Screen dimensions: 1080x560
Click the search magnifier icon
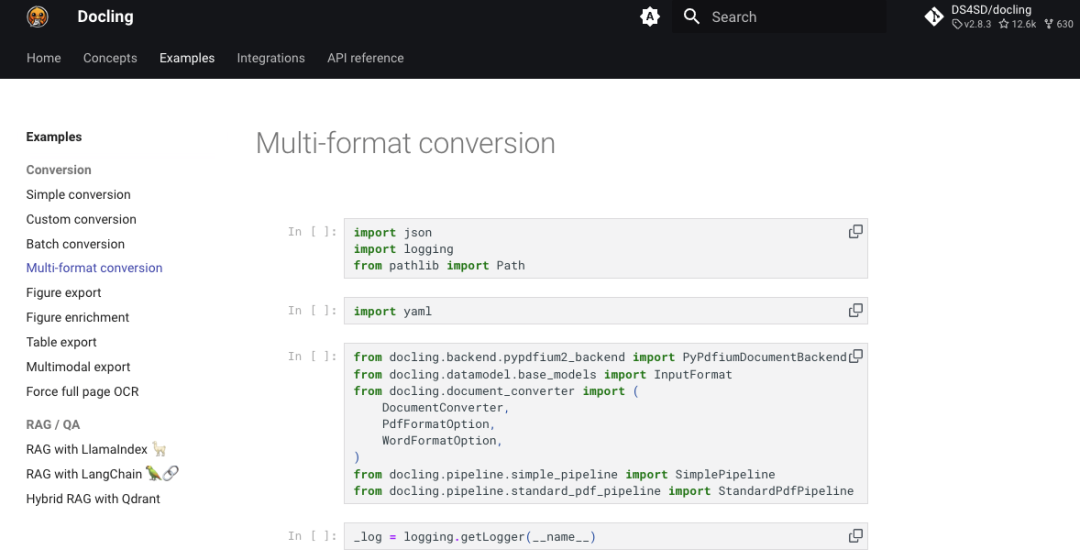[x=691, y=17]
